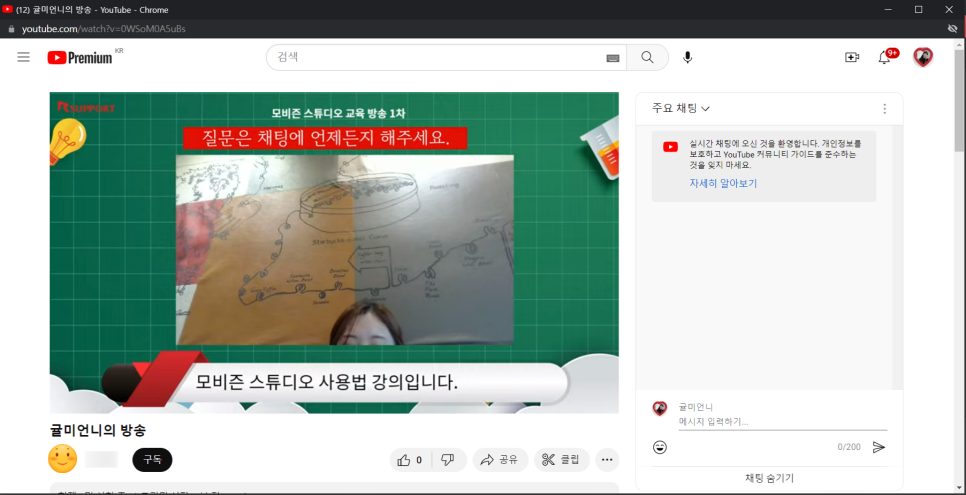Go to YouTube Premium home logo
966x495 pixels.
point(80,57)
